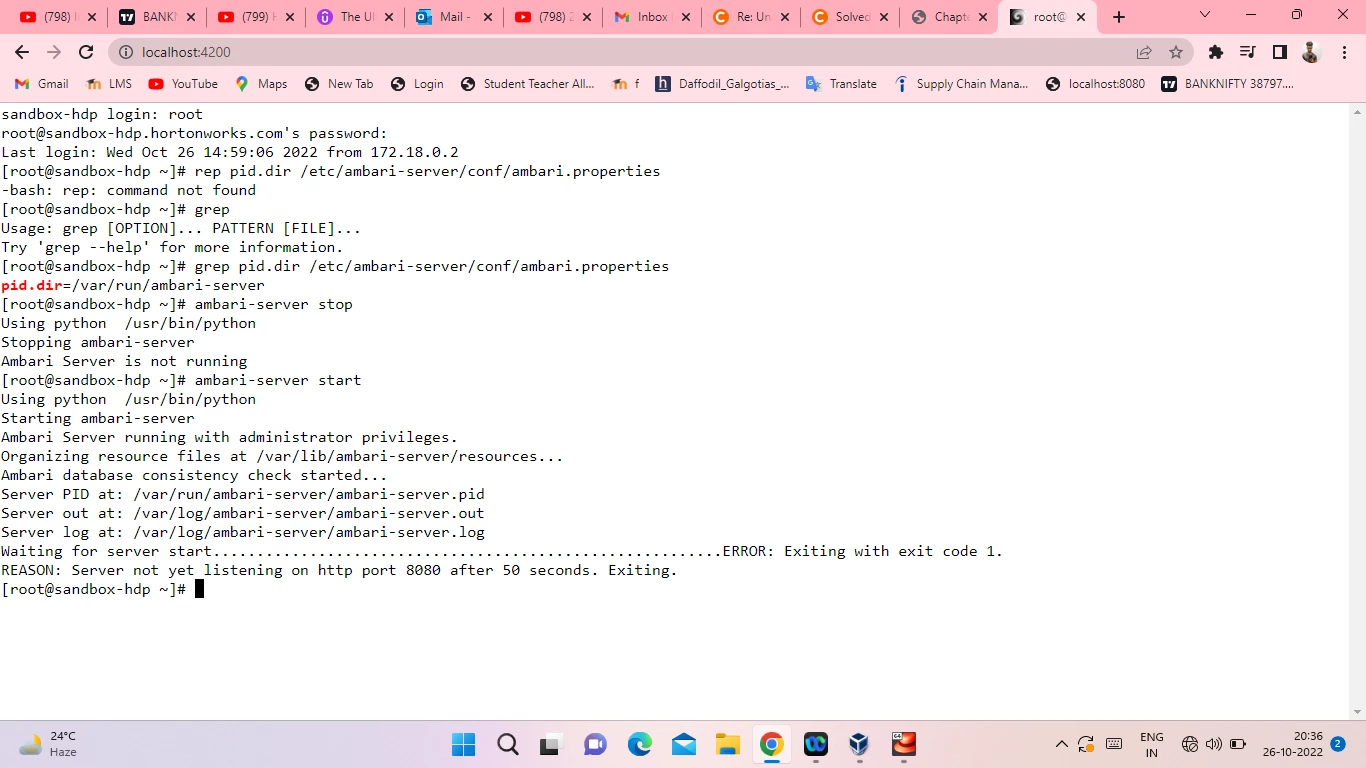Open the localhost:8080 bookmark

click(x=1095, y=84)
